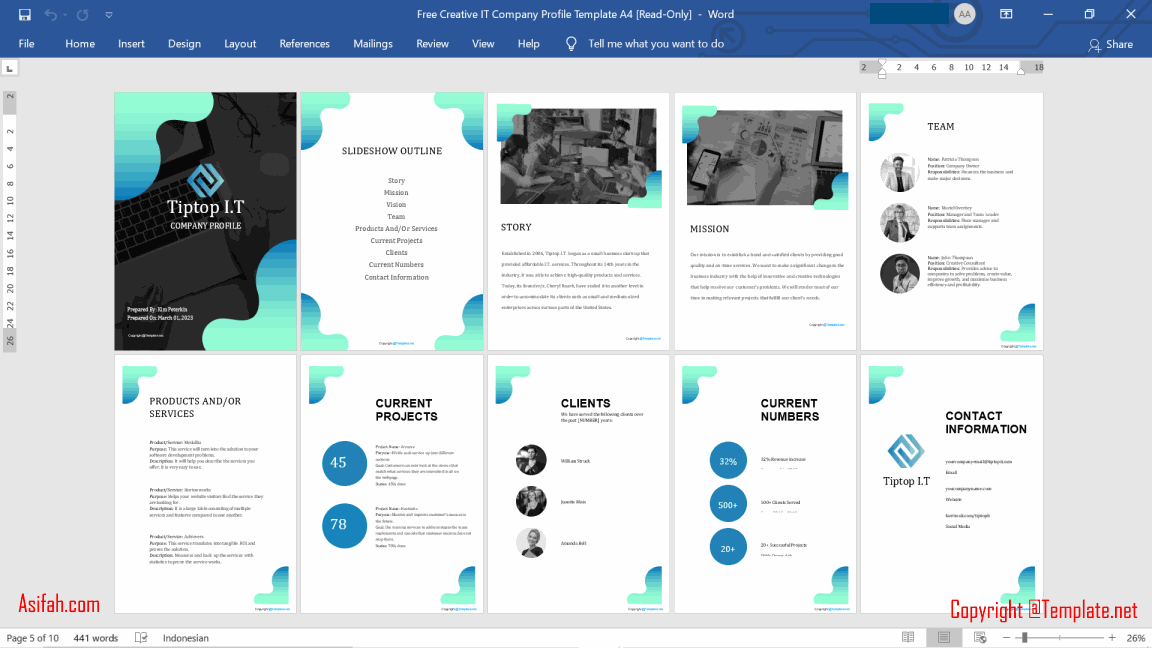The image size is (1152, 648).
Task: Click the CURRENT NUMBERS heading
Action: [x=790, y=410]
